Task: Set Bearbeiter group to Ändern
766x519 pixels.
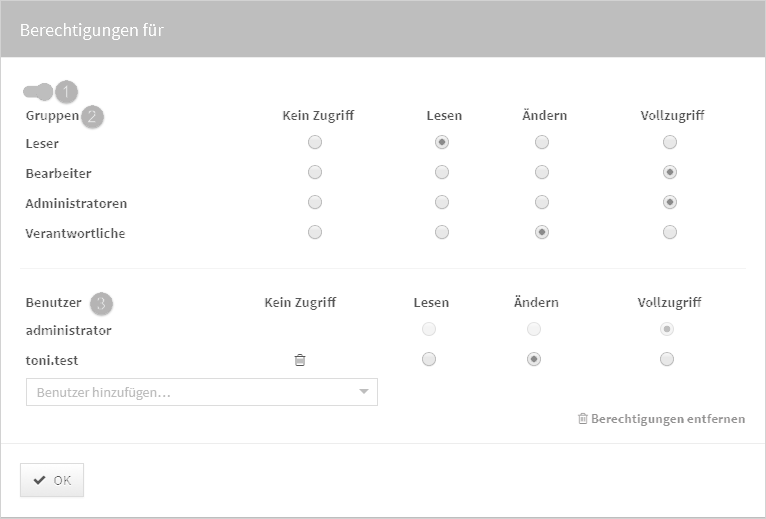Action: (541, 173)
